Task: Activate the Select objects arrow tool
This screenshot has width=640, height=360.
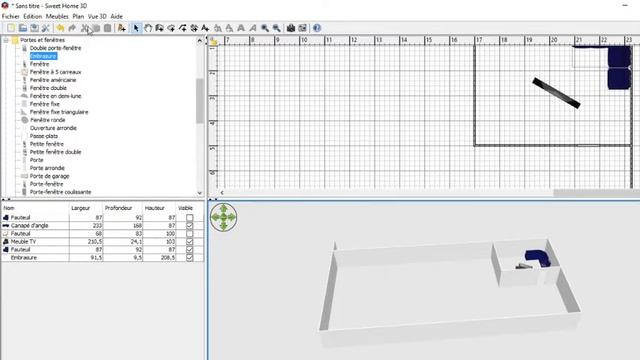Action: point(136,28)
